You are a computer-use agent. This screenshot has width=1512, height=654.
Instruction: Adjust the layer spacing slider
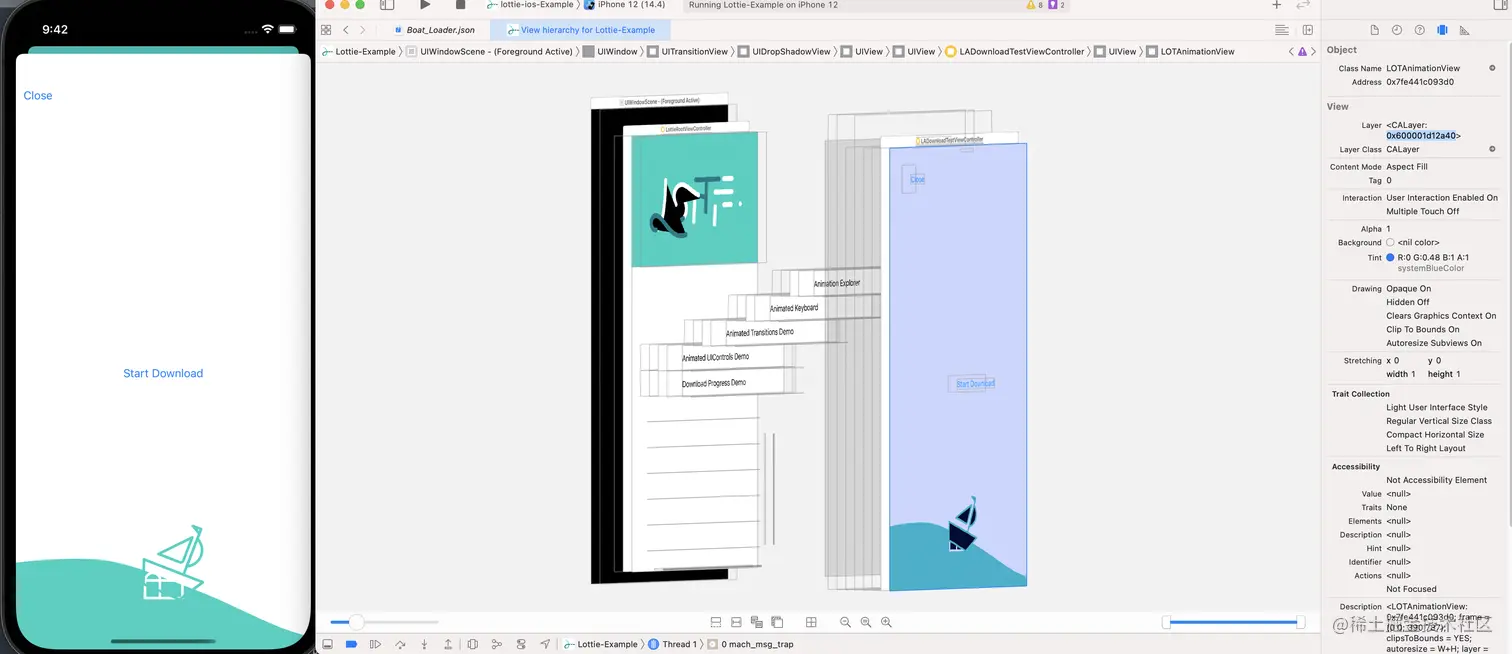tap(355, 622)
